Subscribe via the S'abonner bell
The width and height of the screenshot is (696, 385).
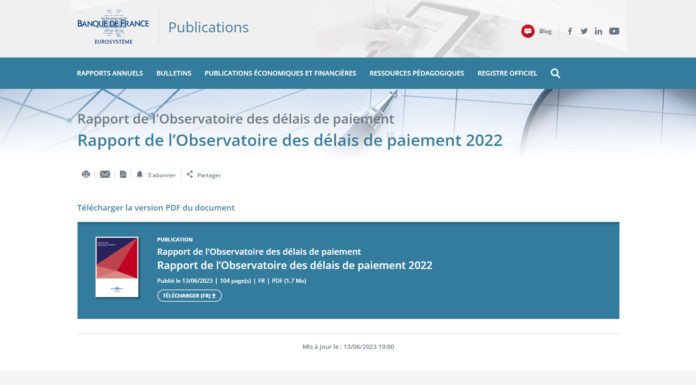point(156,175)
